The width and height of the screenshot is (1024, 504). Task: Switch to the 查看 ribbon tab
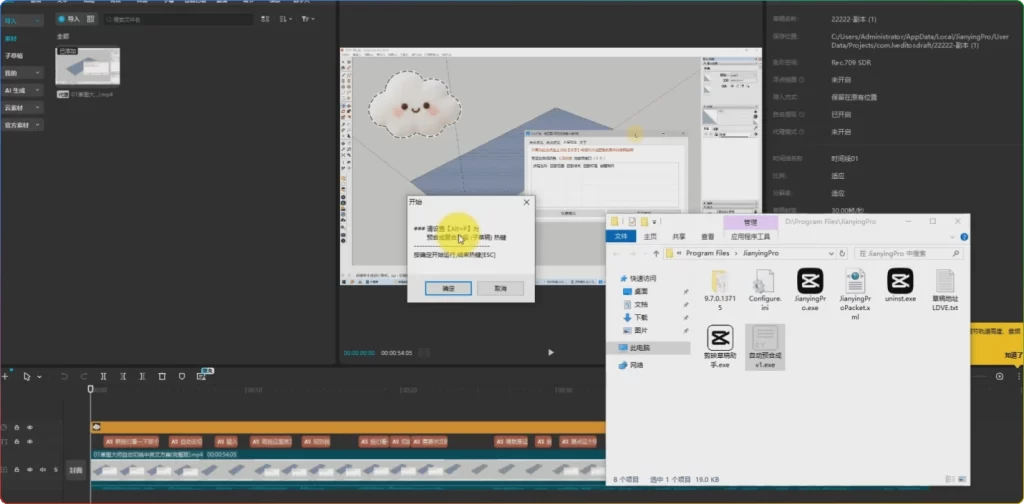click(x=707, y=237)
